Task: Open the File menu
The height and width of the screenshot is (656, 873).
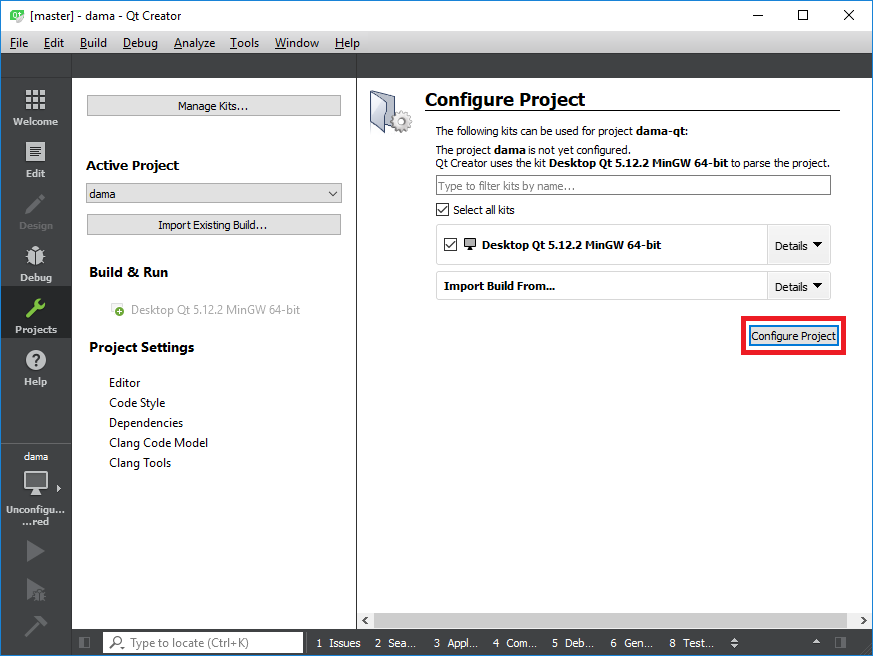Action: (19, 43)
